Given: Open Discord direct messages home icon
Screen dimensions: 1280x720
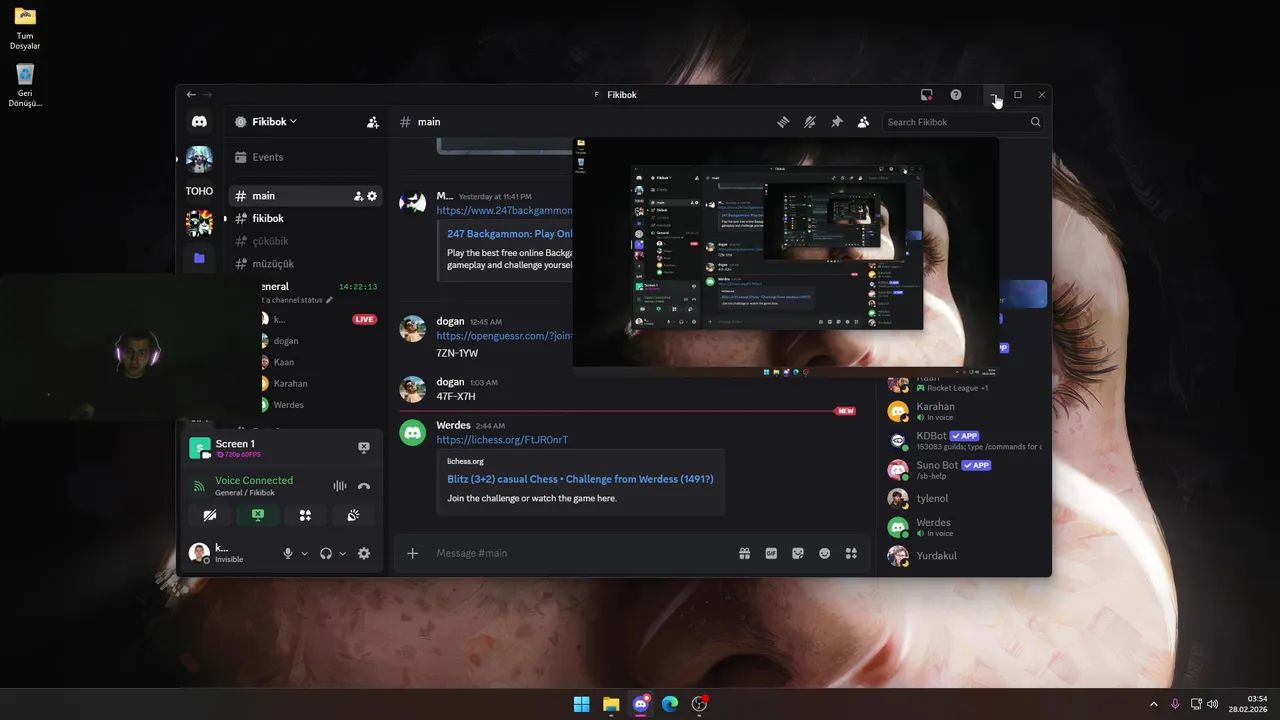Looking at the screenshot, I should point(199,121).
